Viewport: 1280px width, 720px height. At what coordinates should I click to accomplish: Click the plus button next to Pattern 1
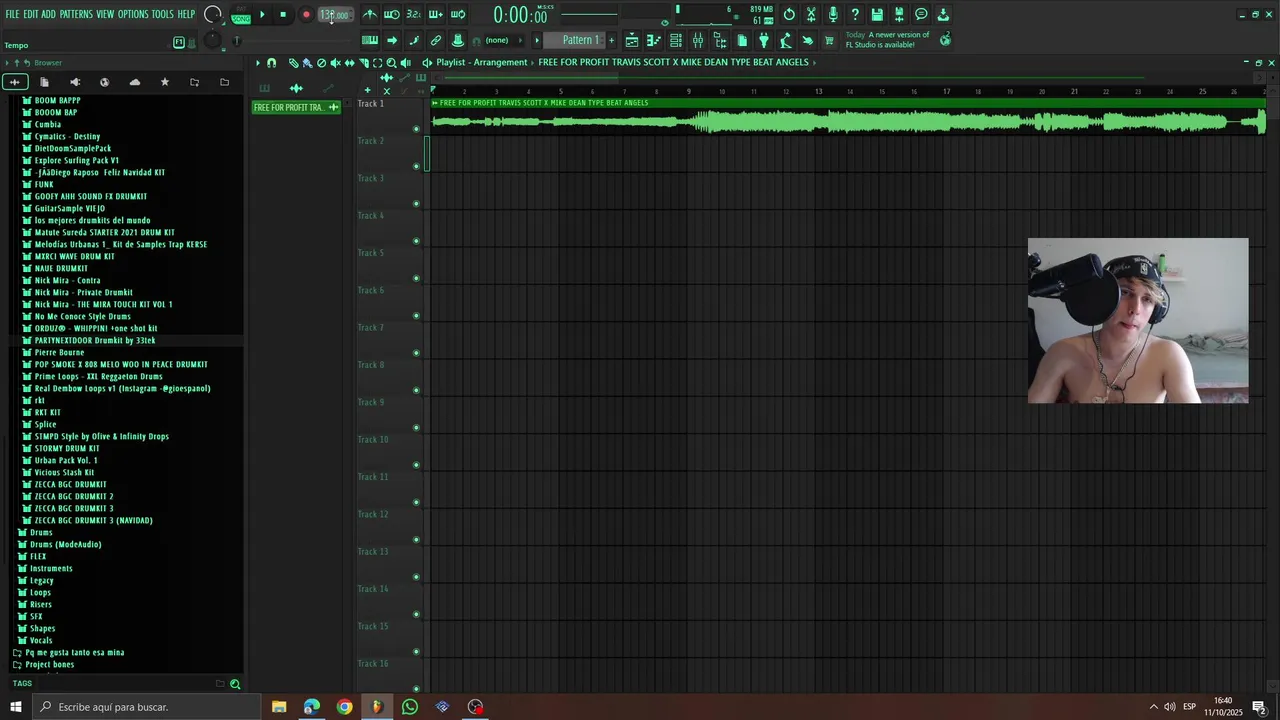pos(612,40)
